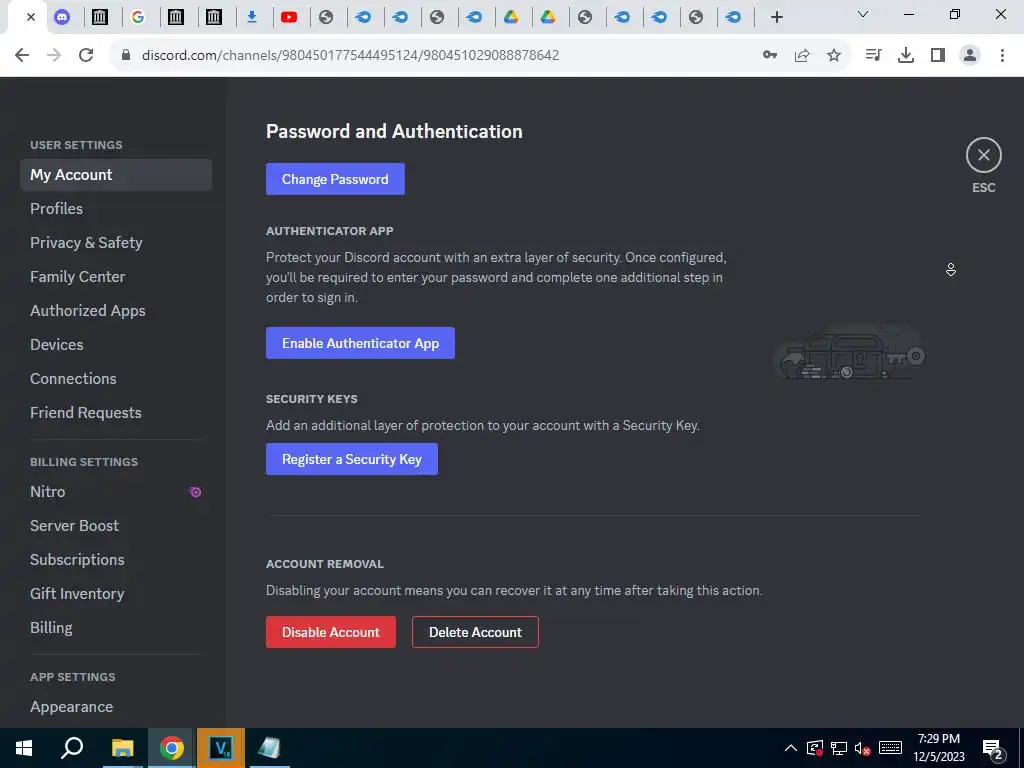Click the security alert tray icon
Screen dimensions: 1024x768
[814, 748]
